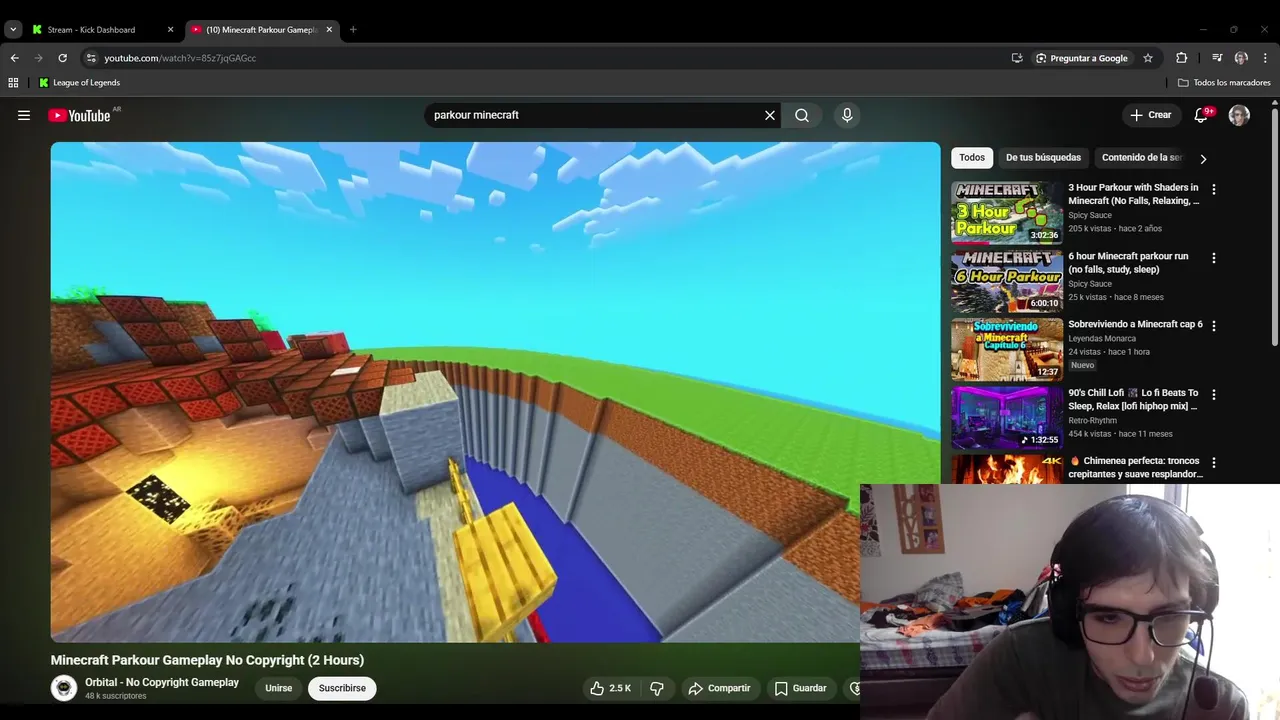Select the Todos filter chip
1280x720 pixels.
click(972, 158)
